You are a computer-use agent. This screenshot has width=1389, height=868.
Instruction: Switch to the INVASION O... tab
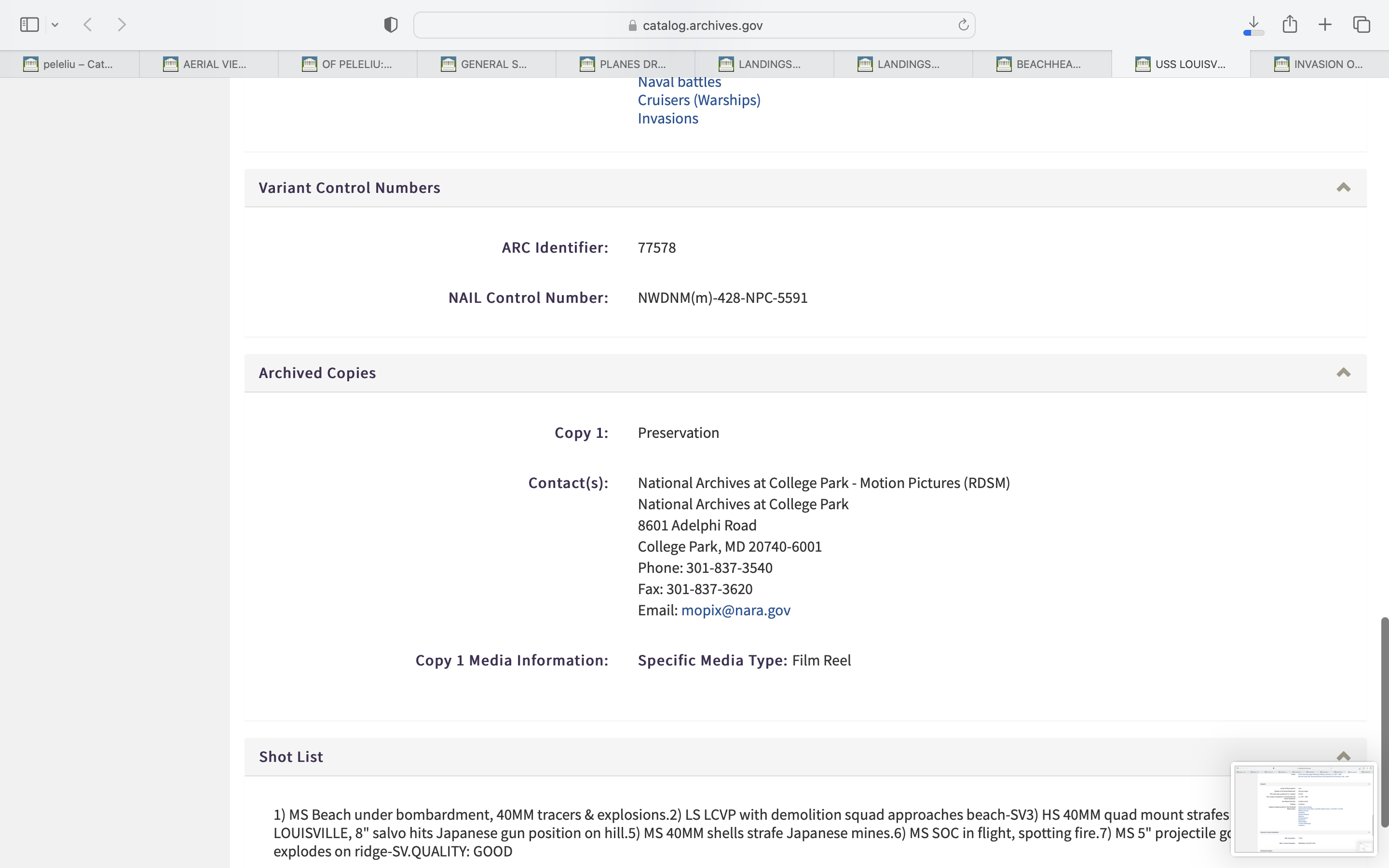coord(1319,64)
